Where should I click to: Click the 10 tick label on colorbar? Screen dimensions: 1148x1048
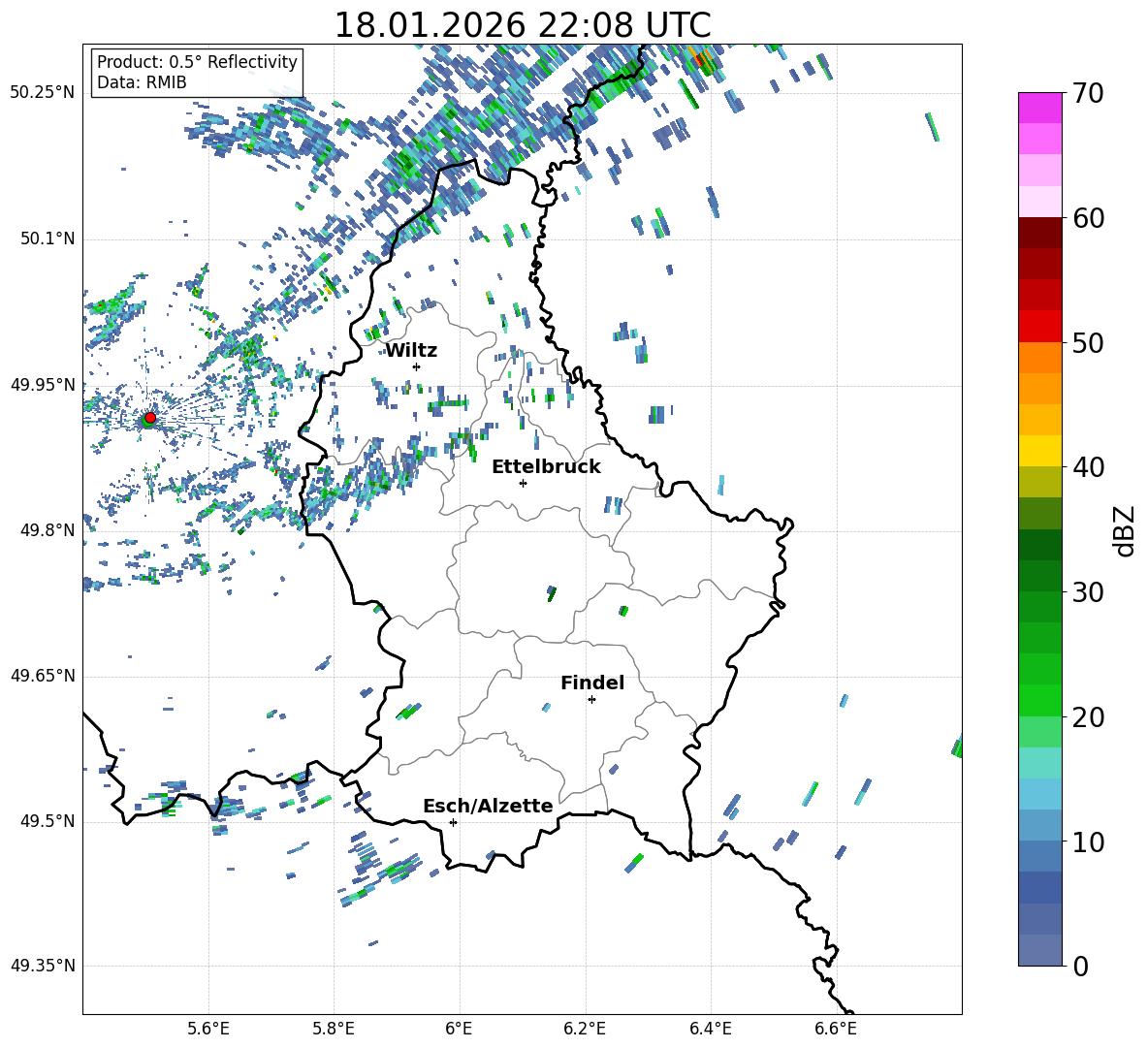1088,842
